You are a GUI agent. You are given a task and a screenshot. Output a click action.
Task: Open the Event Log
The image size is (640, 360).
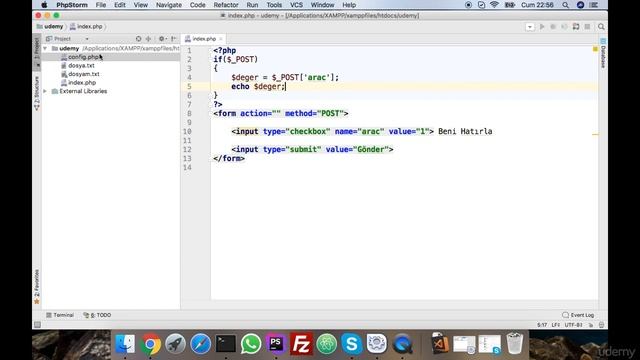point(578,315)
